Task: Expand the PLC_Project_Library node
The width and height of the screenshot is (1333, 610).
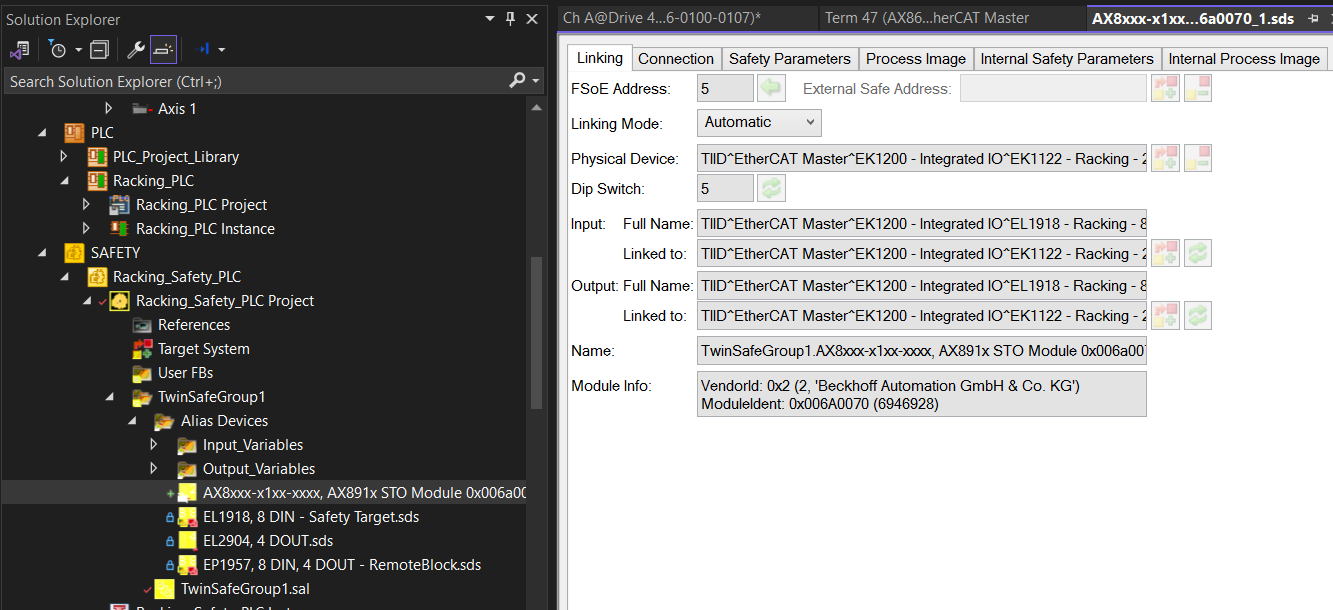Action: tap(65, 157)
